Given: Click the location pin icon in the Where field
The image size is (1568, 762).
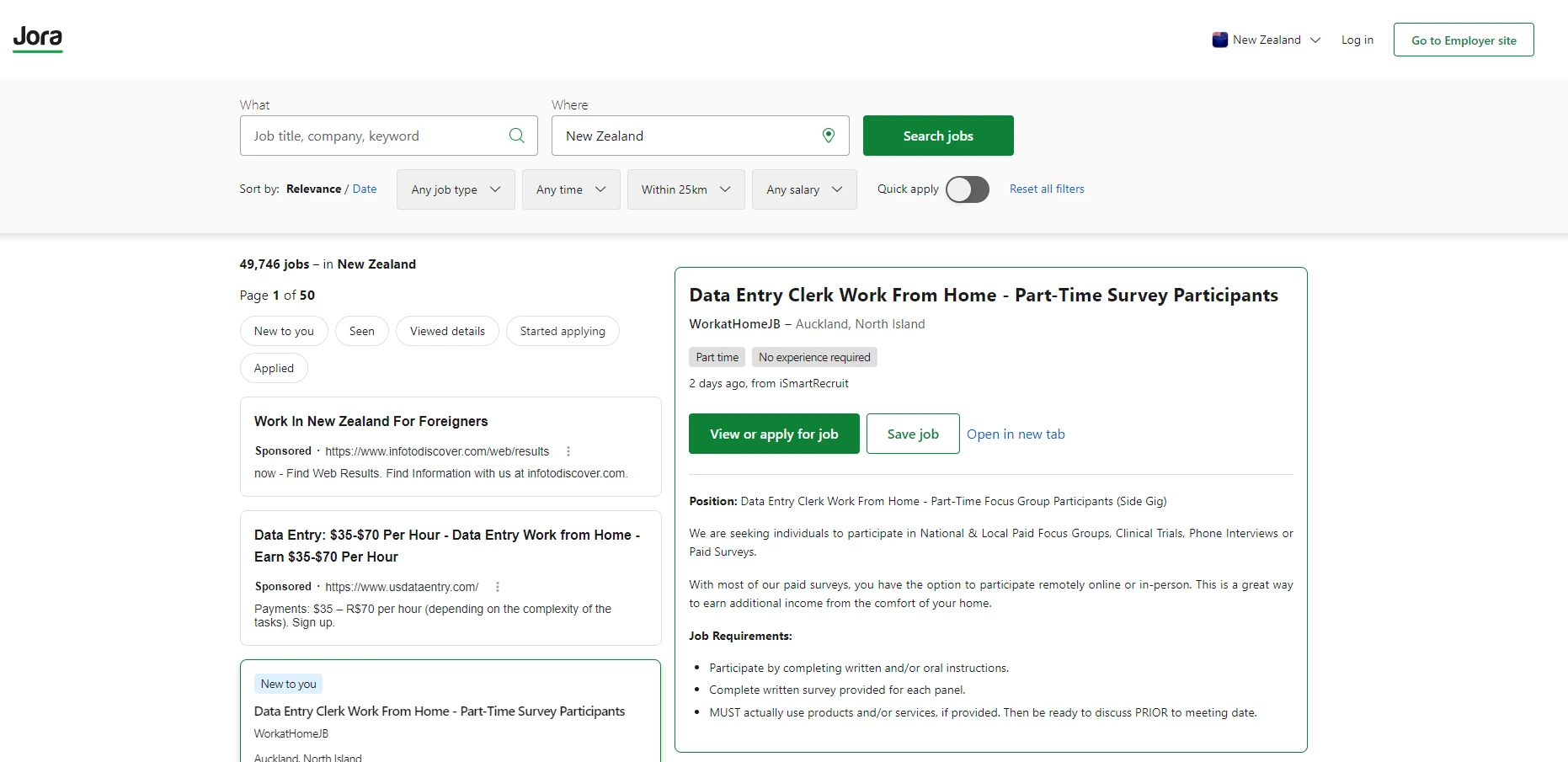Looking at the screenshot, I should [x=829, y=136].
